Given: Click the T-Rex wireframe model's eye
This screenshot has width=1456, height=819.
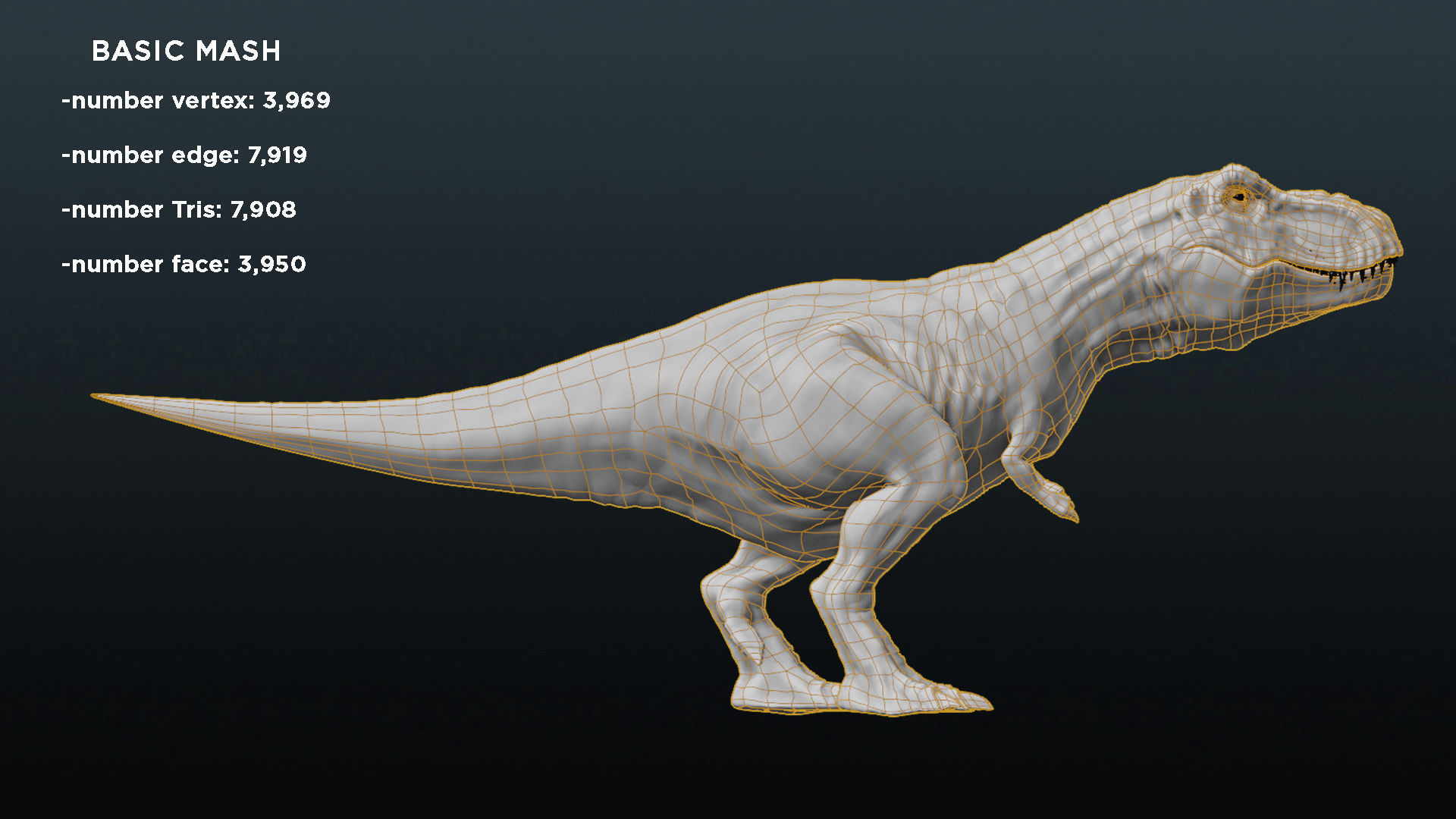Looking at the screenshot, I should 1239,197.
